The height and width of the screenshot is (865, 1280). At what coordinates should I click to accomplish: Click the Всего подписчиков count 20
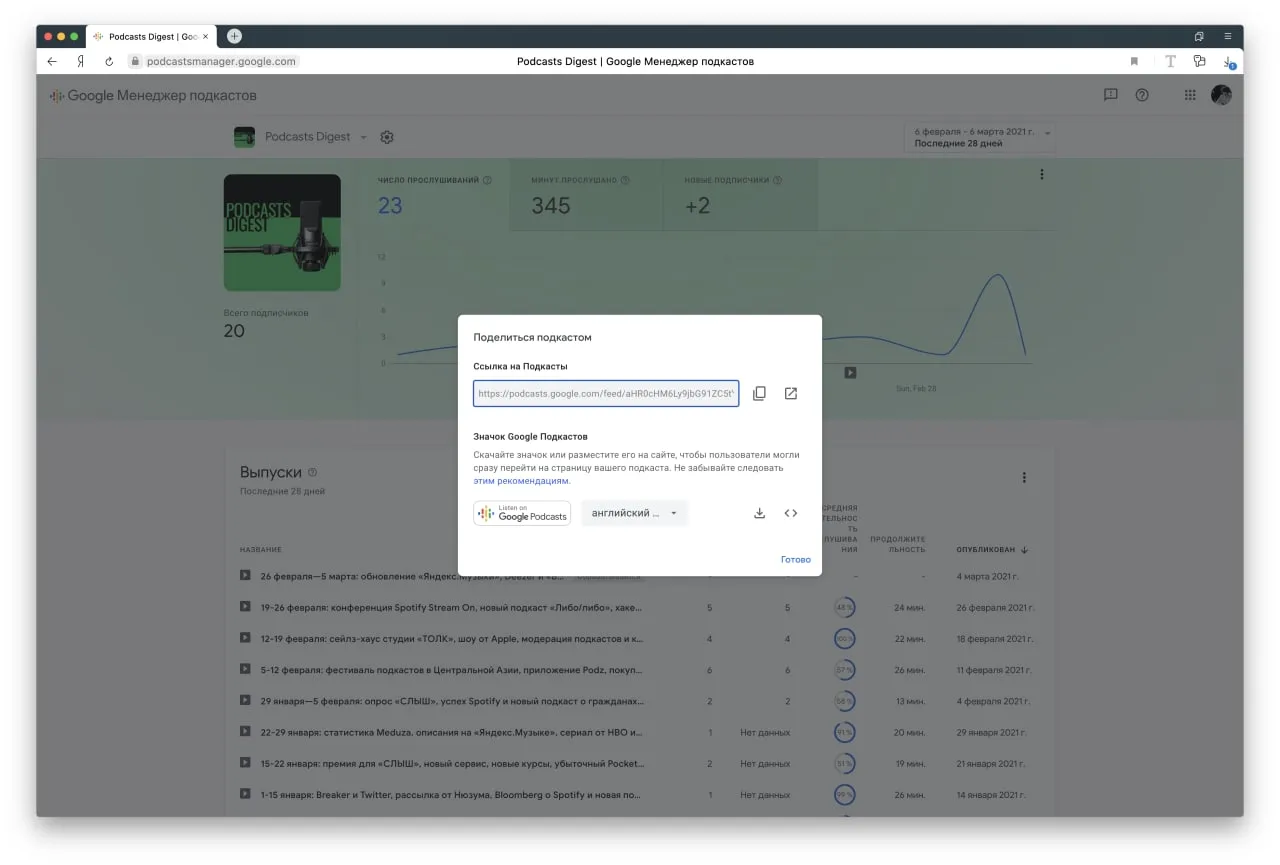[x=234, y=331]
